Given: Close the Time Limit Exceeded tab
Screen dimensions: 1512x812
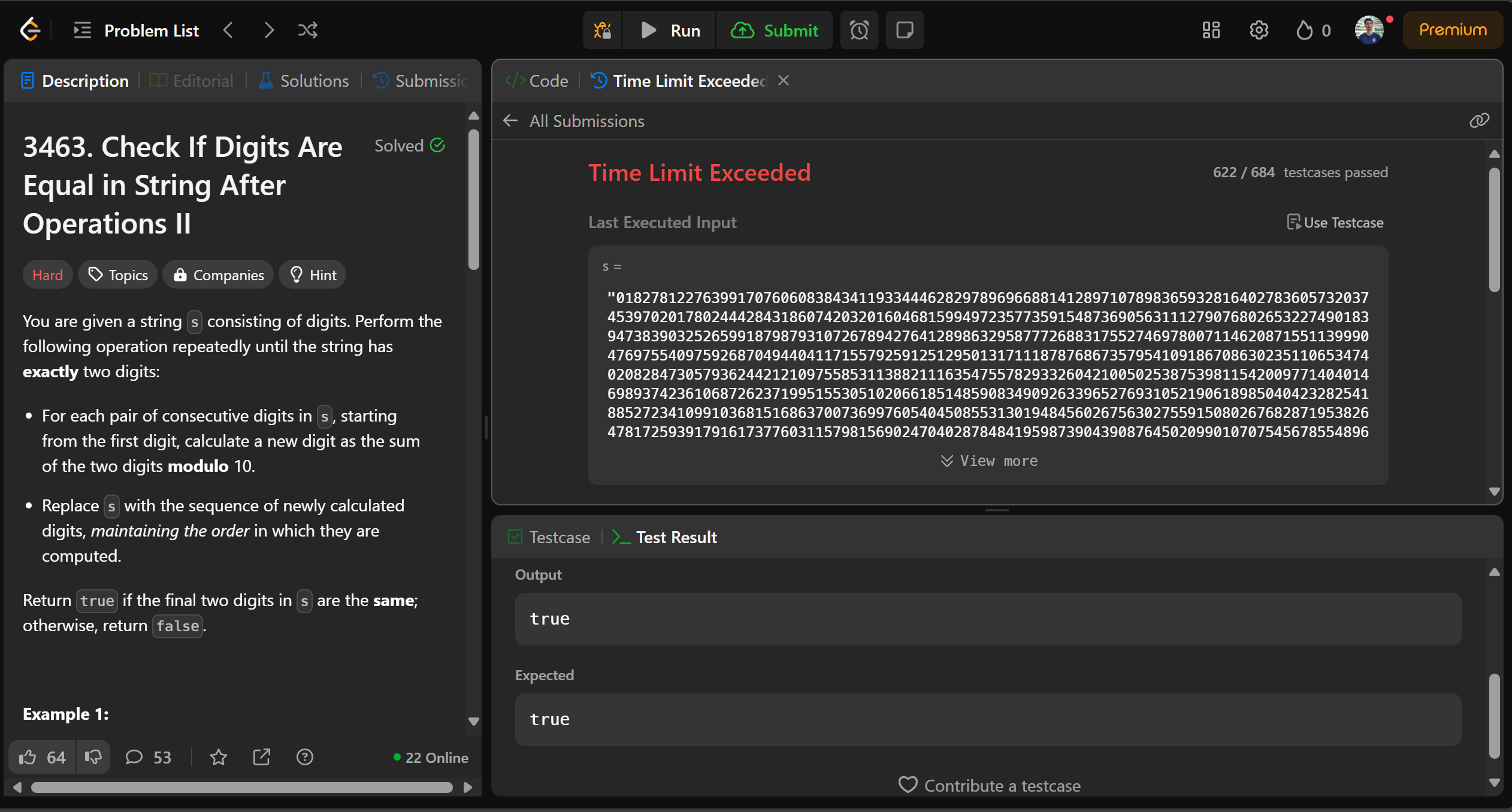Looking at the screenshot, I should tap(784, 80).
